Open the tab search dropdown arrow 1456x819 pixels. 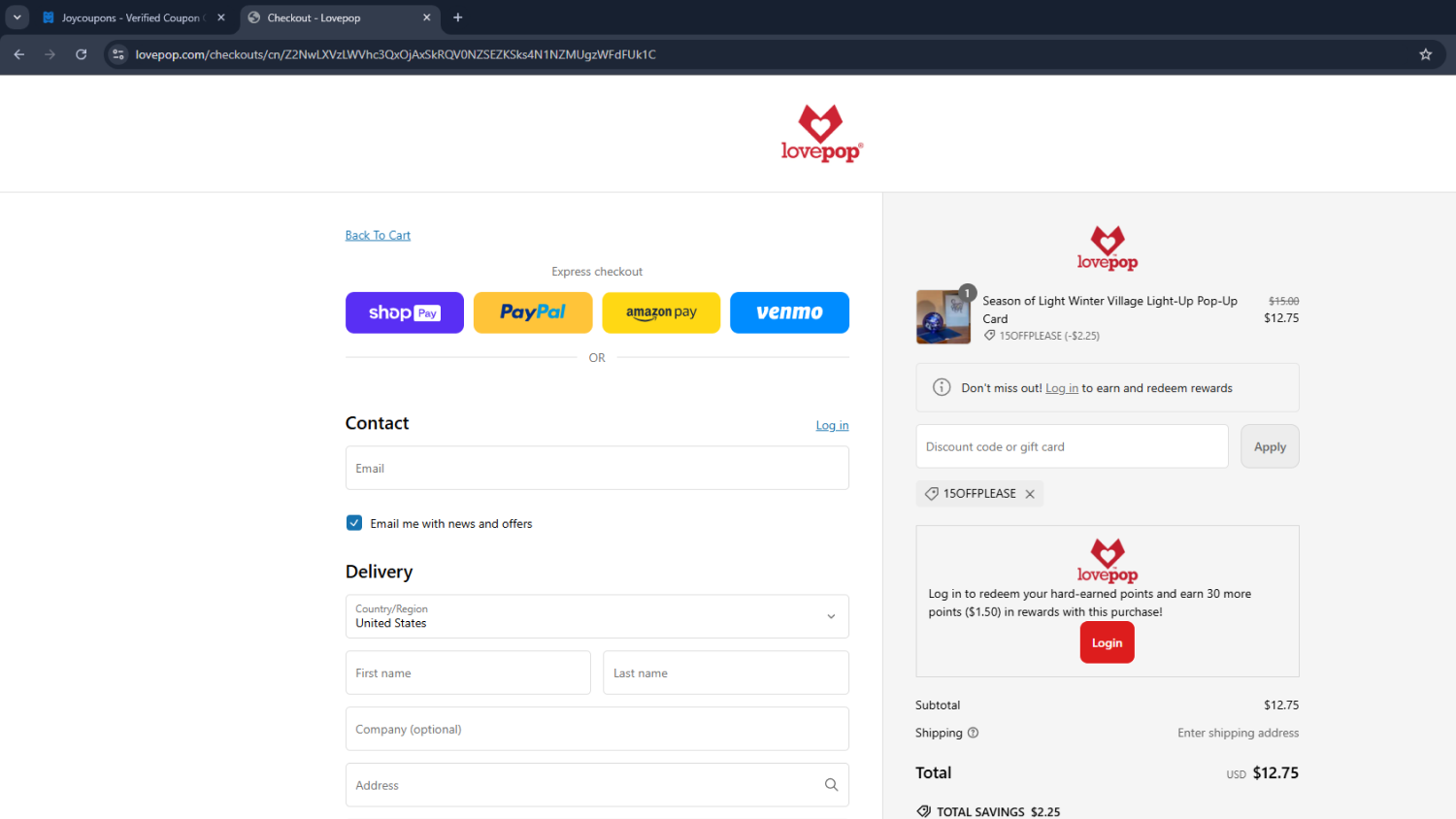click(x=17, y=17)
